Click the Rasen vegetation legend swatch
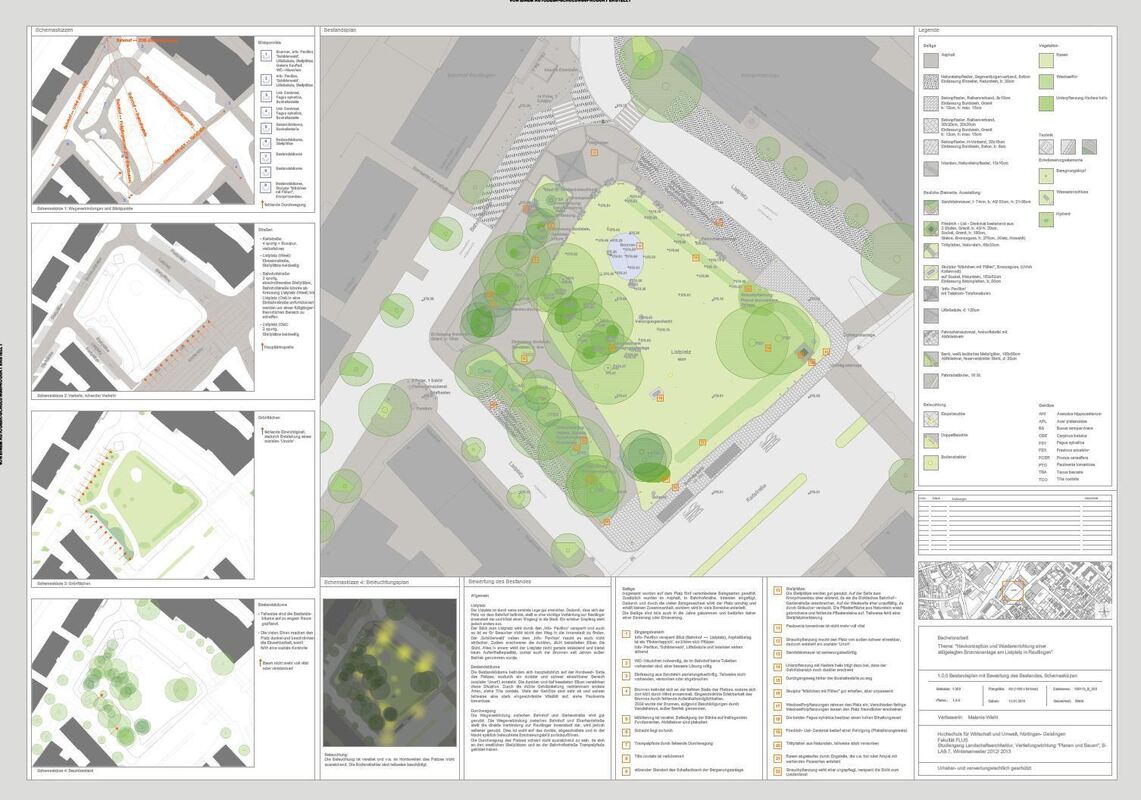Viewport: 1141px width, 800px height. [1046, 60]
